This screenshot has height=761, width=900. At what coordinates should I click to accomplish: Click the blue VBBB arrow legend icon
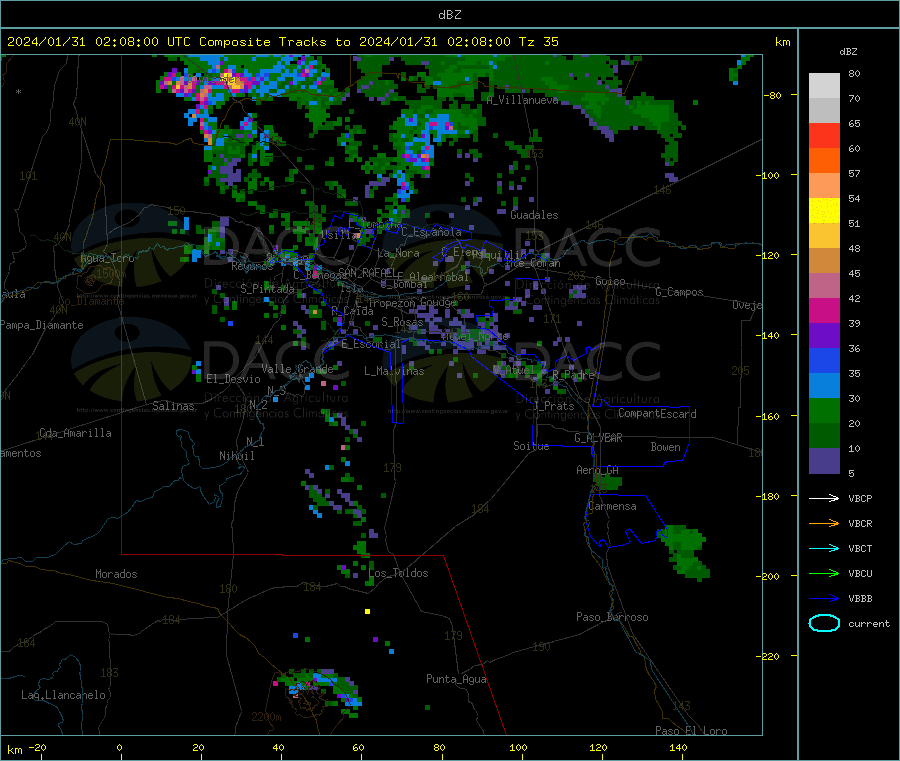tap(824, 599)
